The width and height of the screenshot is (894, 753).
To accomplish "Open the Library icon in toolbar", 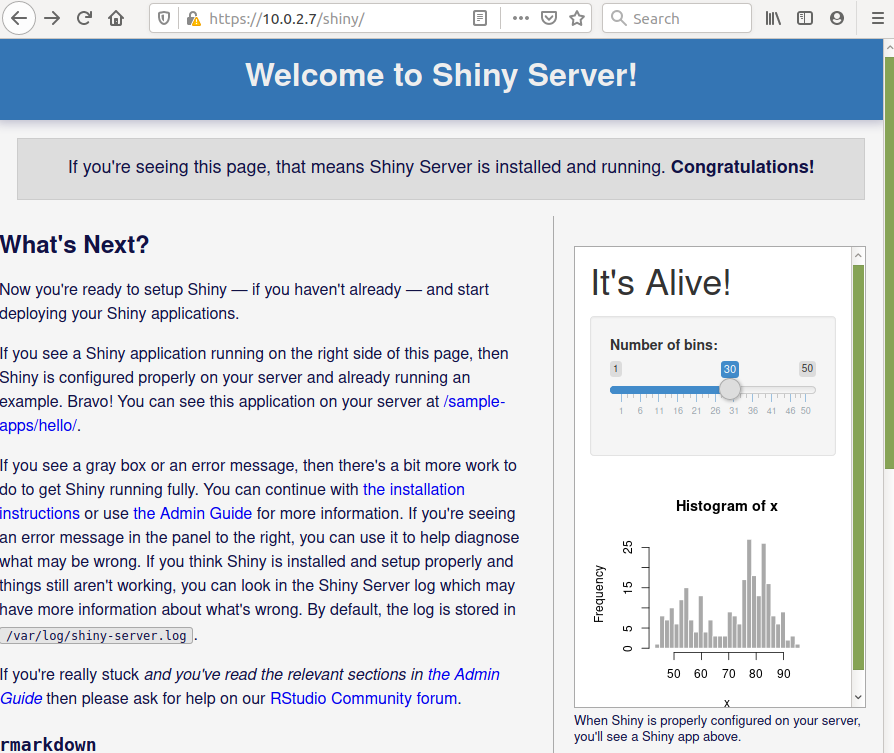I will pos(773,19).
